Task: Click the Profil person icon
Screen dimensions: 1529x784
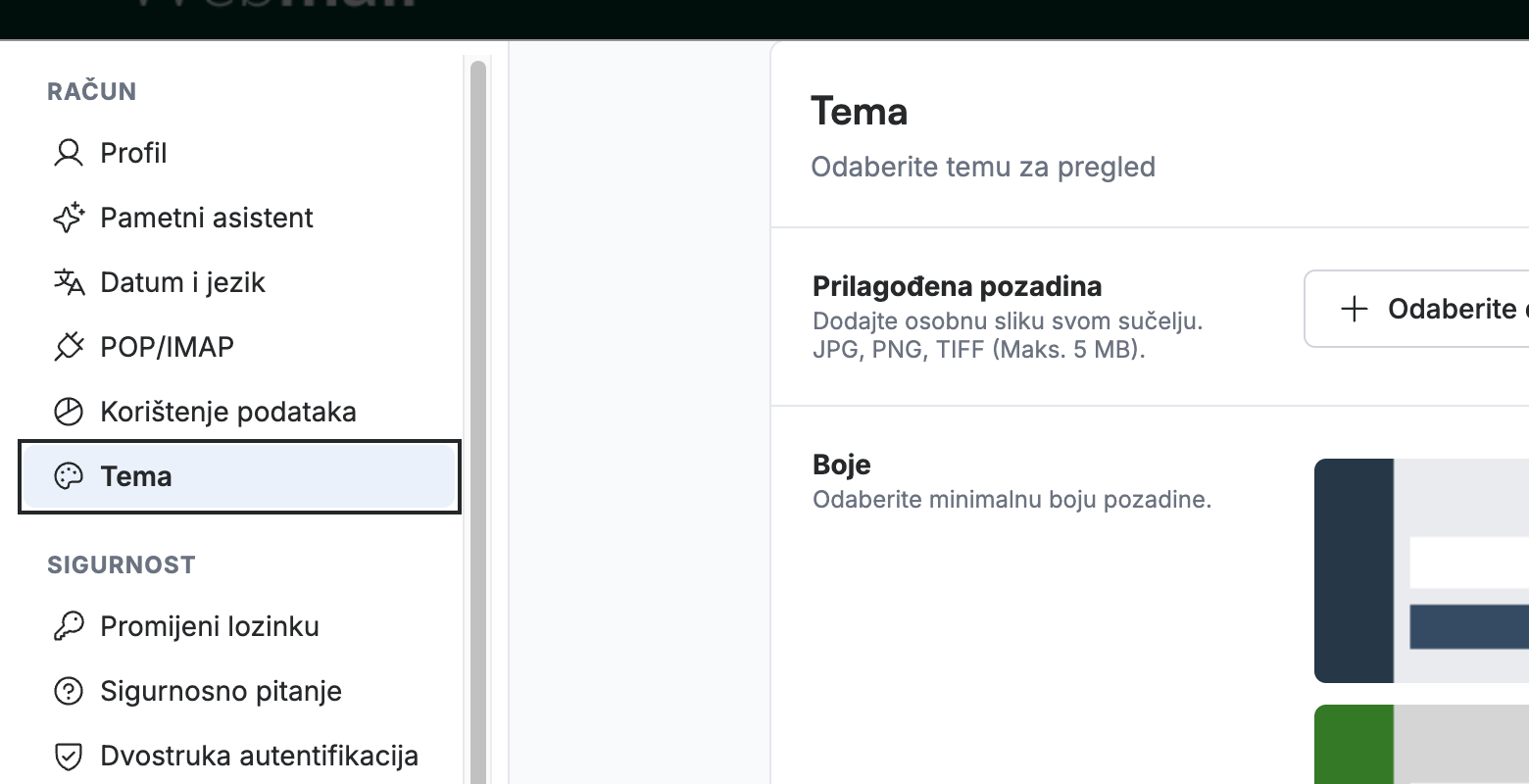Action: (69, 153)
